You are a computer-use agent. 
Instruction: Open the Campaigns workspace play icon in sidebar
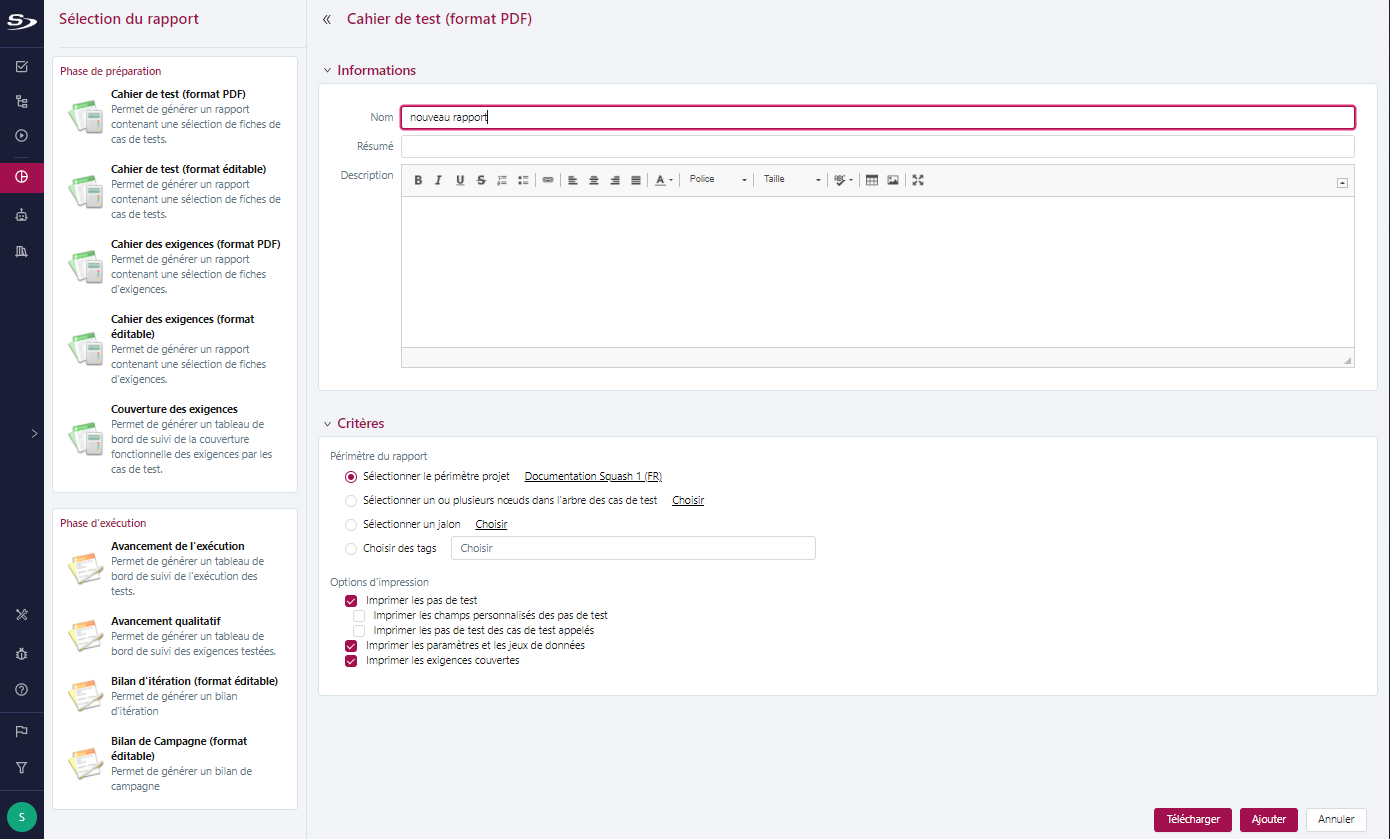point(22,135)
